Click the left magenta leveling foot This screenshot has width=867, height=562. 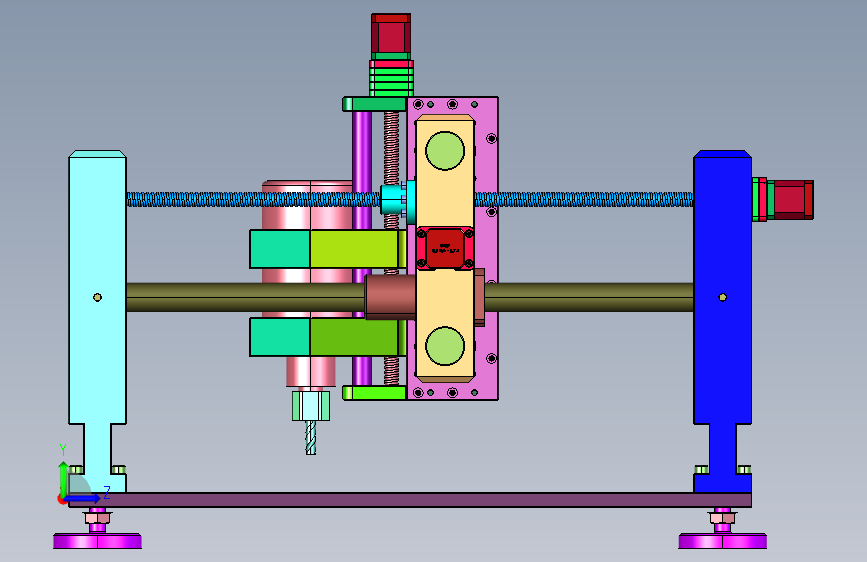[x=97, y=541]
